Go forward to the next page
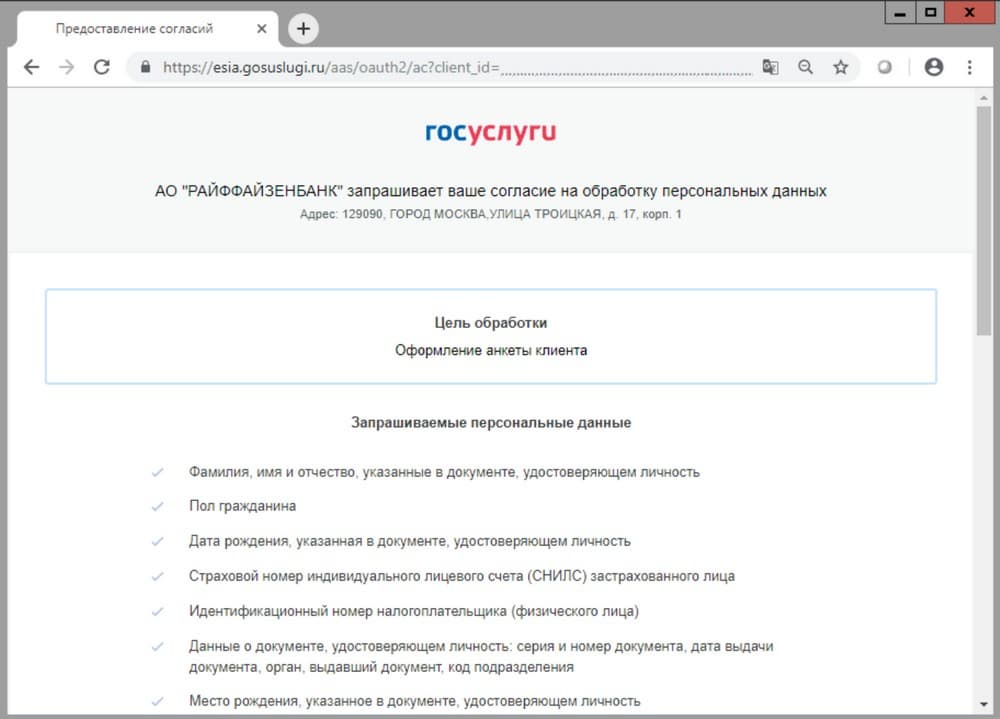 pos(66,67)
